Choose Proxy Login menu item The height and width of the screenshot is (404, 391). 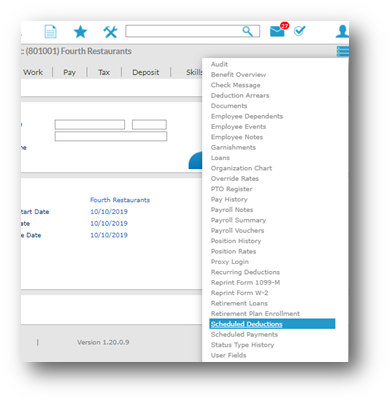point(230,262)
